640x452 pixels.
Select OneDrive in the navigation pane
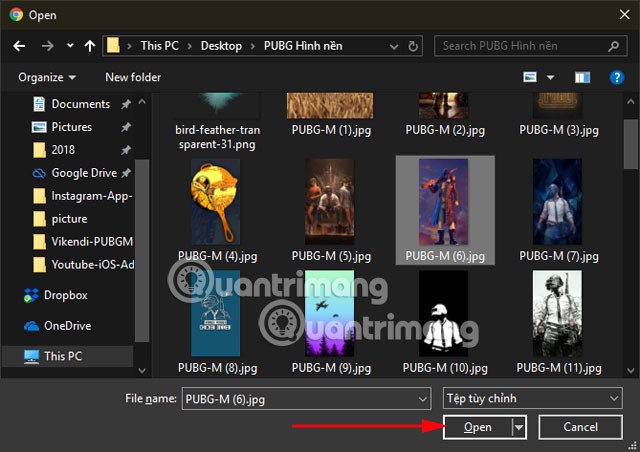coord(67,325)
